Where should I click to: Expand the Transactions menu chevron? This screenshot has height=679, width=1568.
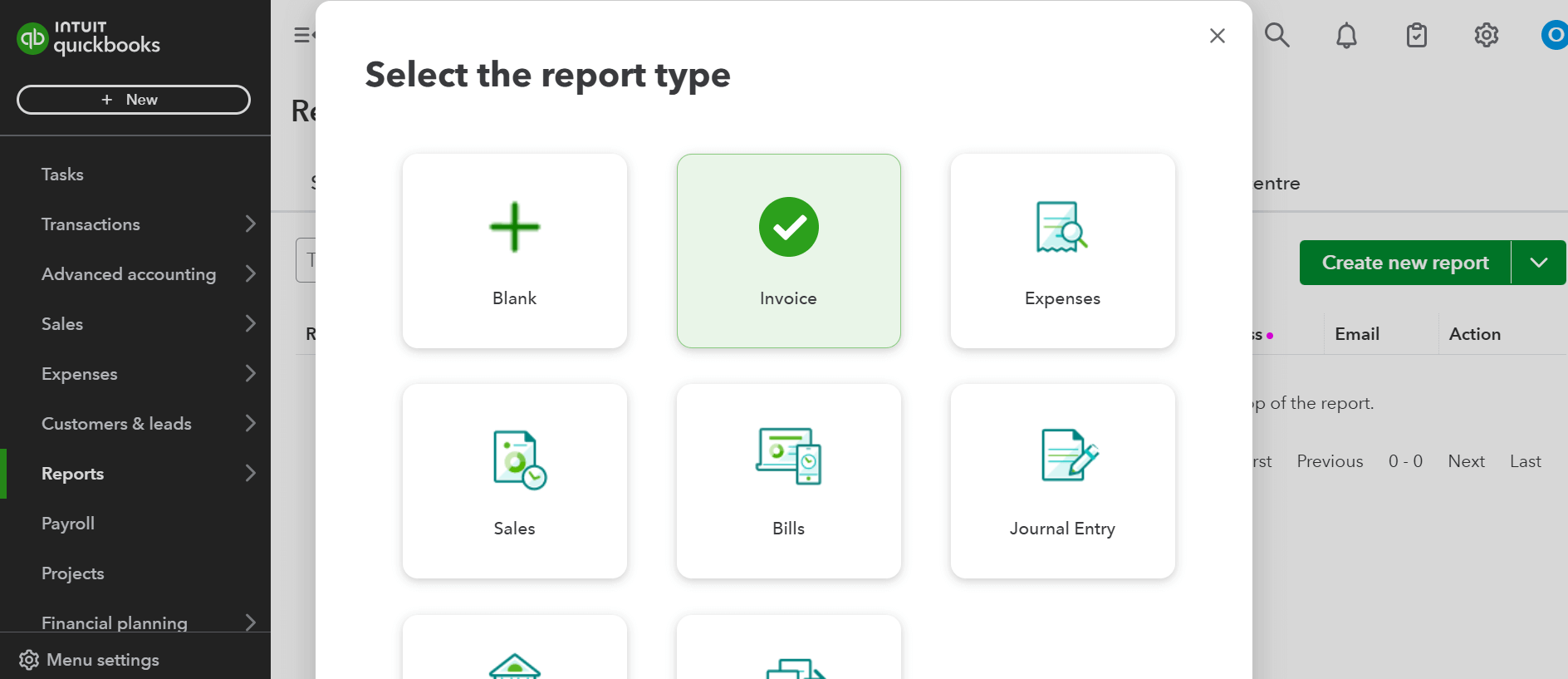point(250,224)
